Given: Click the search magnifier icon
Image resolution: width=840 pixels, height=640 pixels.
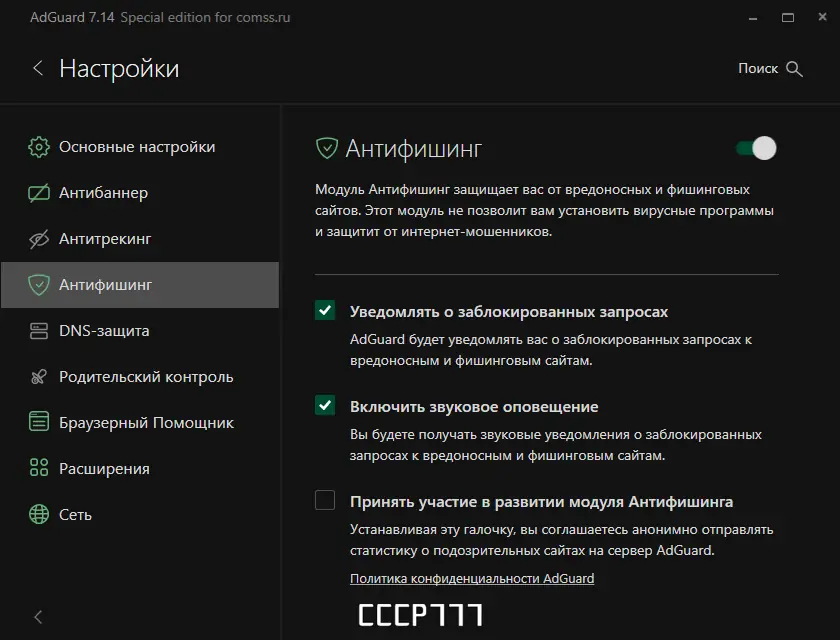Looking at the screenshot, I should [795, 69].
